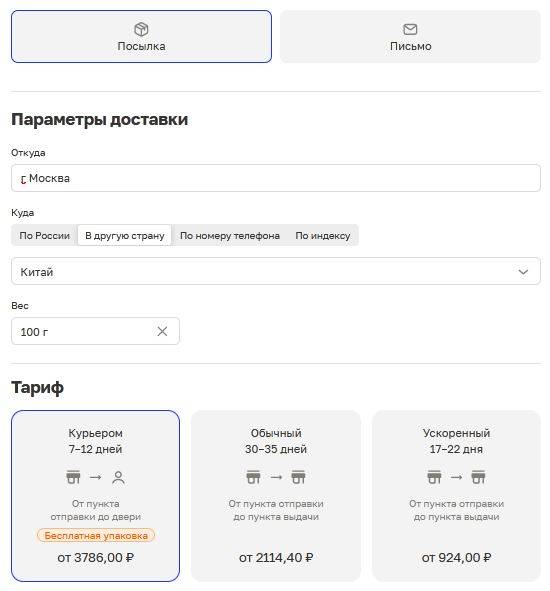The width and height of the screenshot is (550, 591).
Task: Clear the weight field with the X icon
Action: click(x=162, y=331)
